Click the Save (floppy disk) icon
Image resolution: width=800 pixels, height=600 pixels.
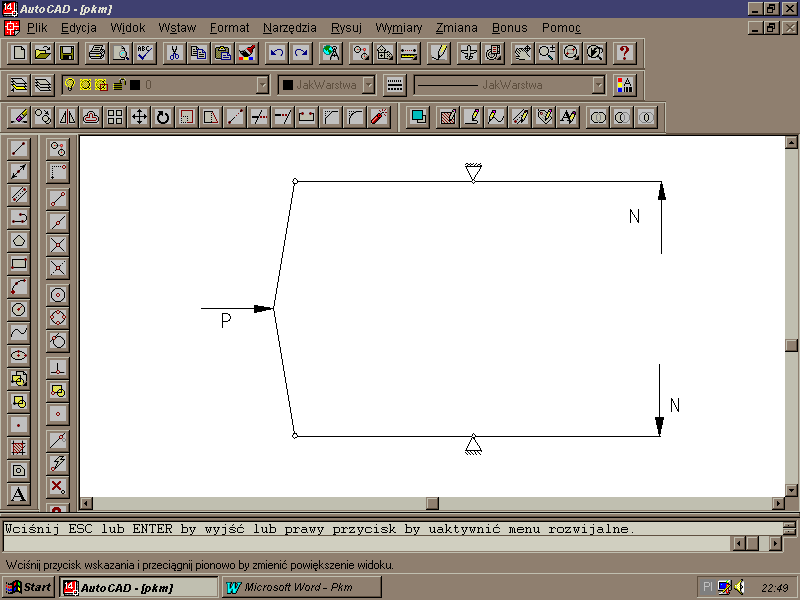(67, 53)
